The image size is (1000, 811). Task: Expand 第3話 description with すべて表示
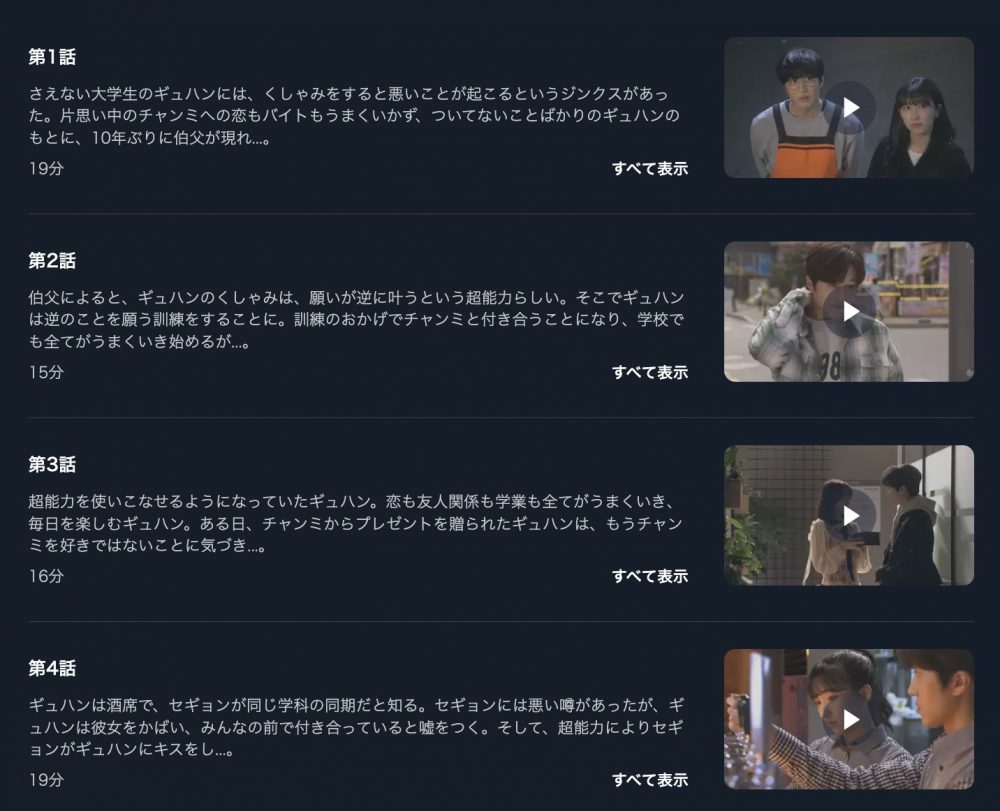[650, 576]
